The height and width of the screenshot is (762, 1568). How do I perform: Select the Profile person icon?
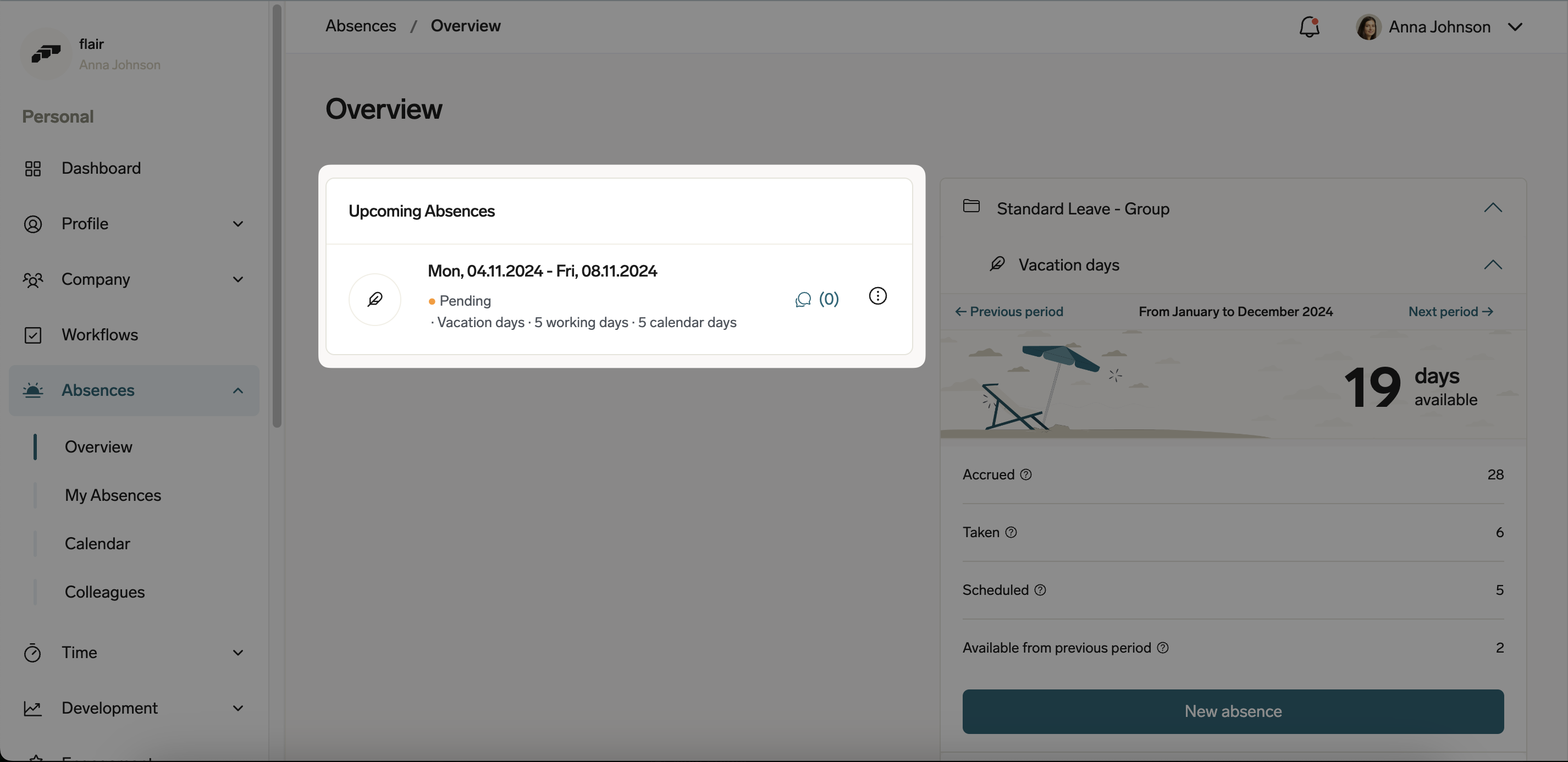pos(34,223)
